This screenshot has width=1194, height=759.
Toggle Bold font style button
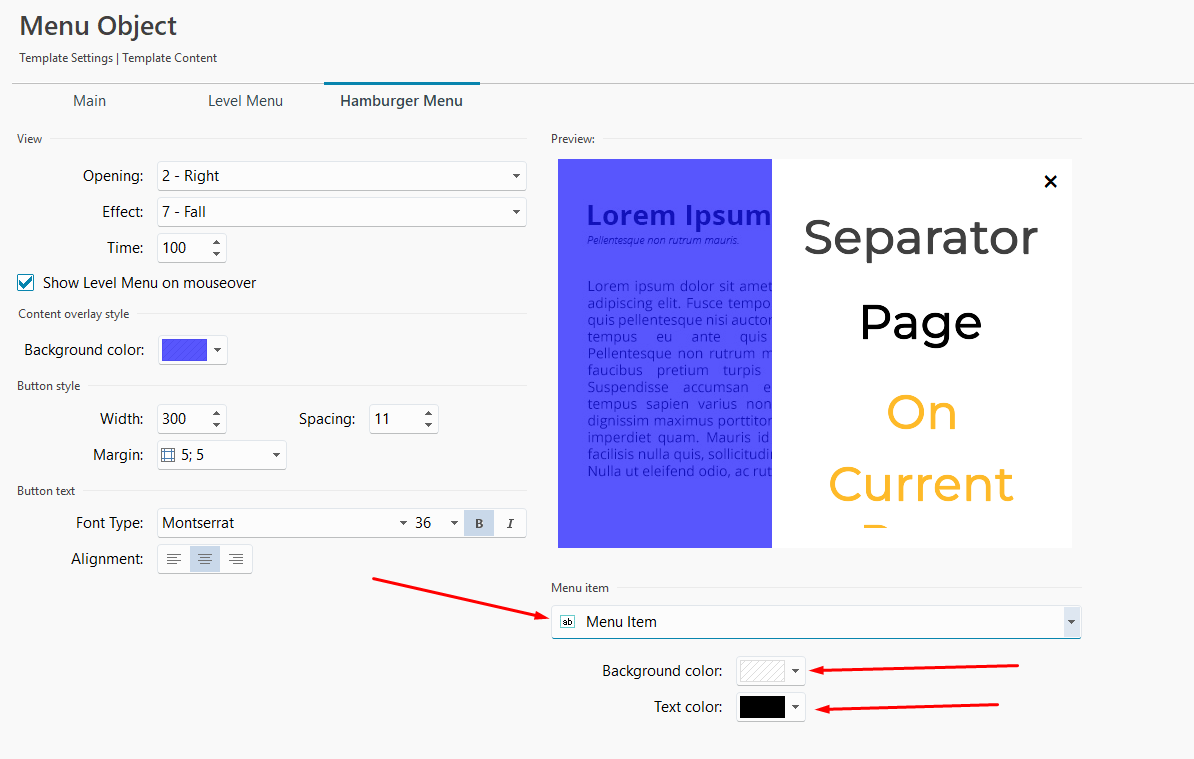pos(479,523)
